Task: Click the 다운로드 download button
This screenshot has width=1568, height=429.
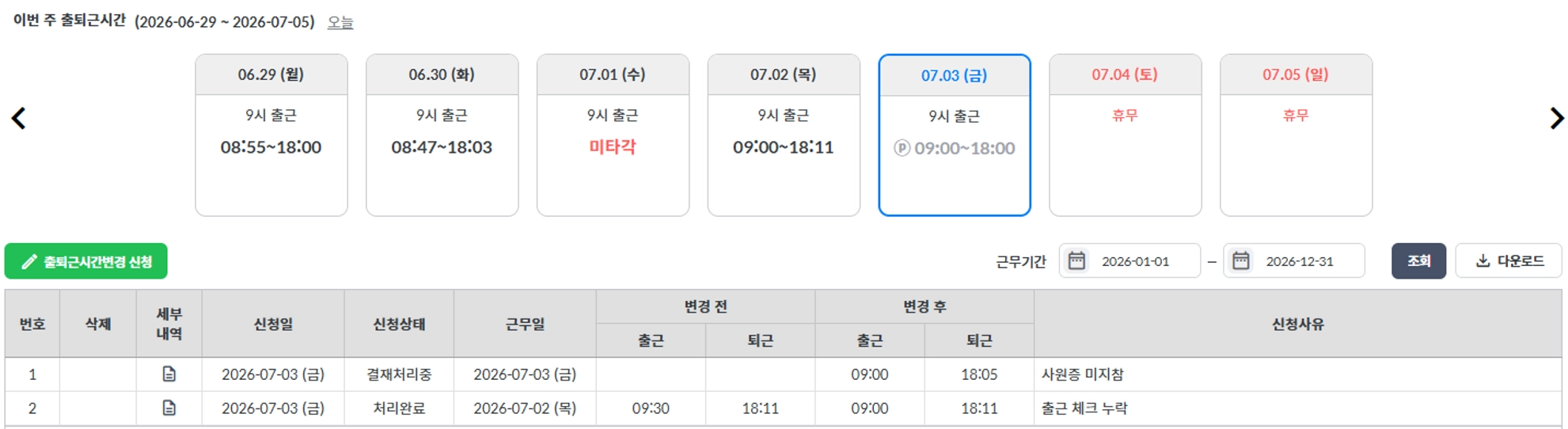Action: click(1509, 260)
